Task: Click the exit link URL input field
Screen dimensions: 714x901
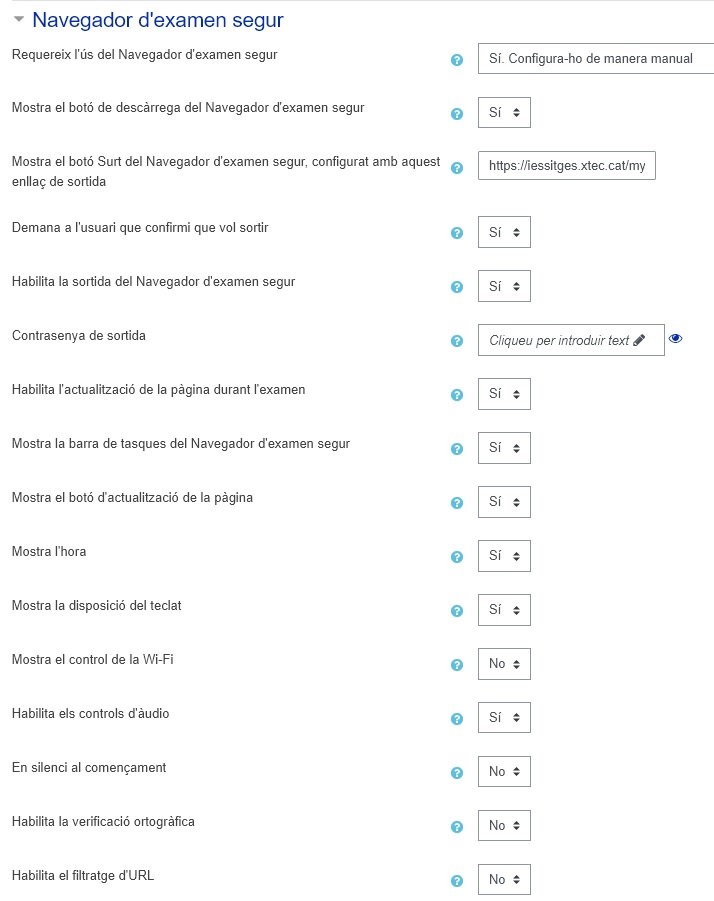Action: (x=566, y=165)
